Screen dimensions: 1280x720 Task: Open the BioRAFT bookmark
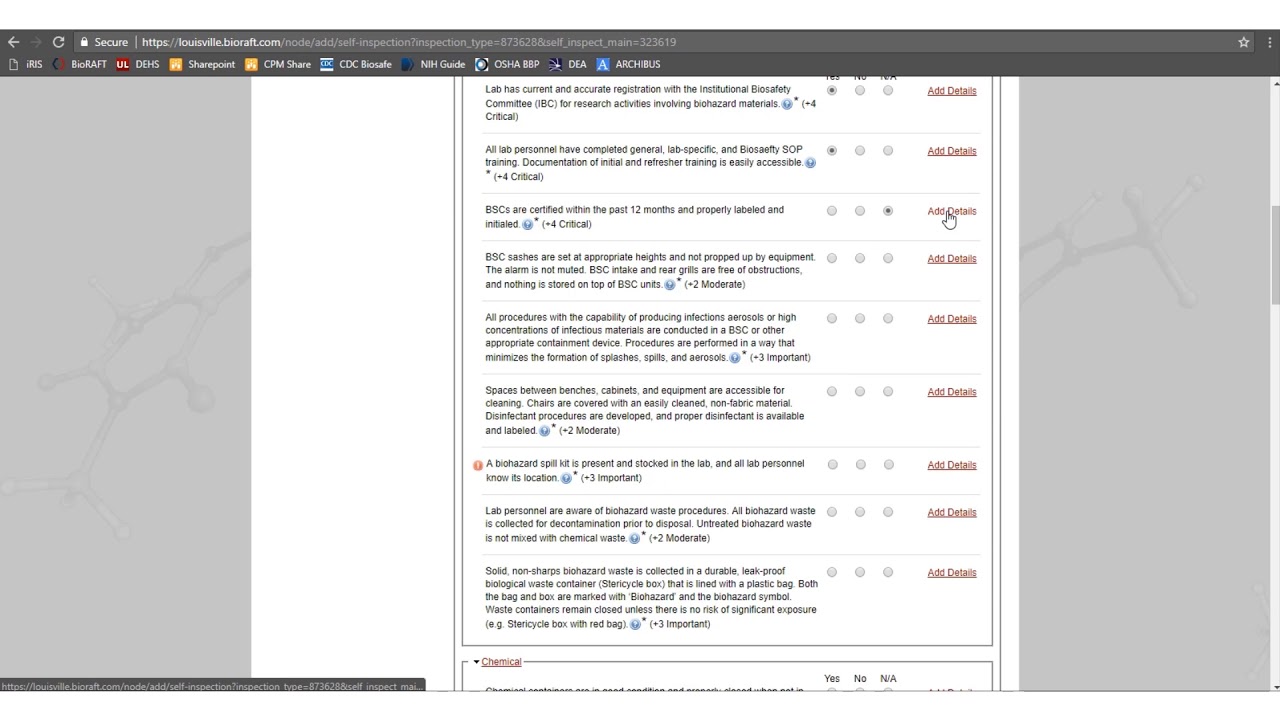(80, 64)
